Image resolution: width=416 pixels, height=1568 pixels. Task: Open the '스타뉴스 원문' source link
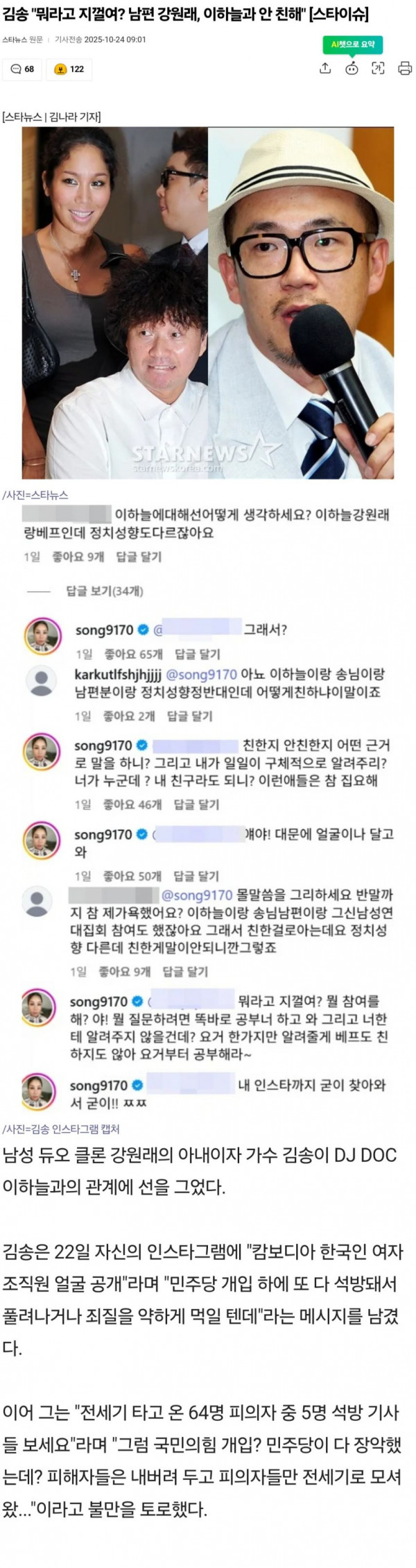(22, 40)
